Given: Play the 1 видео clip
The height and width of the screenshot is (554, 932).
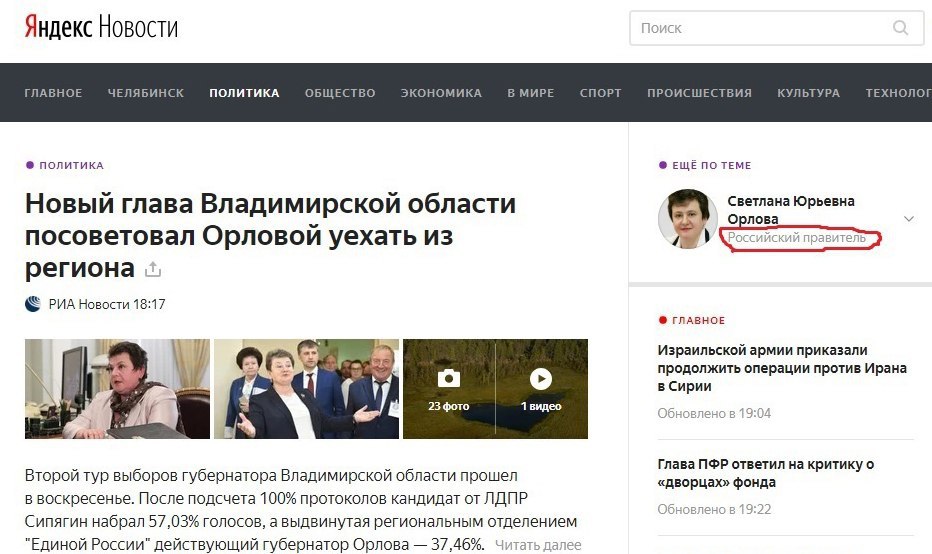Looking at the screenshot, I should pyautogui.click(x=541, y=389).
